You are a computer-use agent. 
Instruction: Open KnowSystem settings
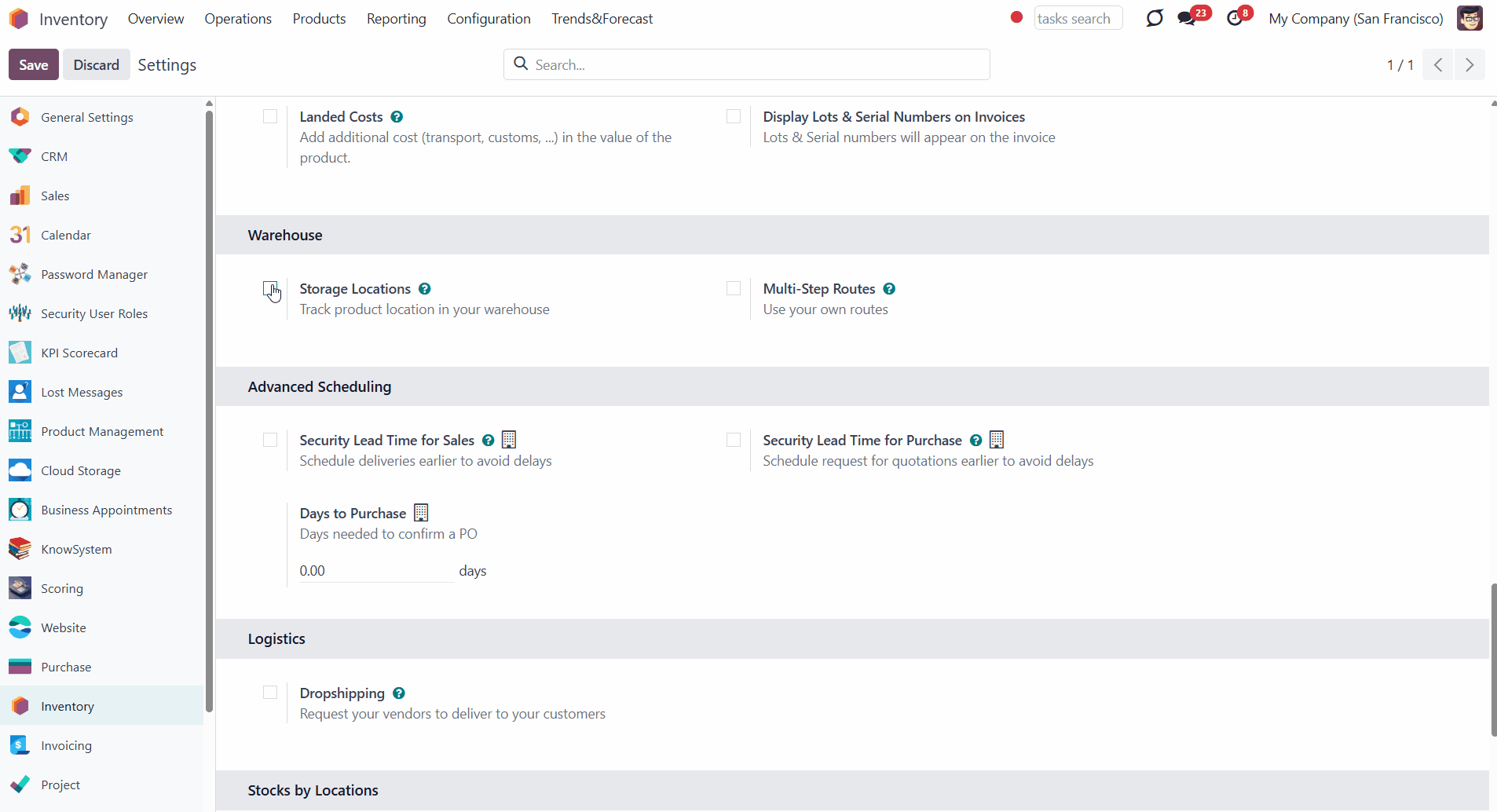102,549
